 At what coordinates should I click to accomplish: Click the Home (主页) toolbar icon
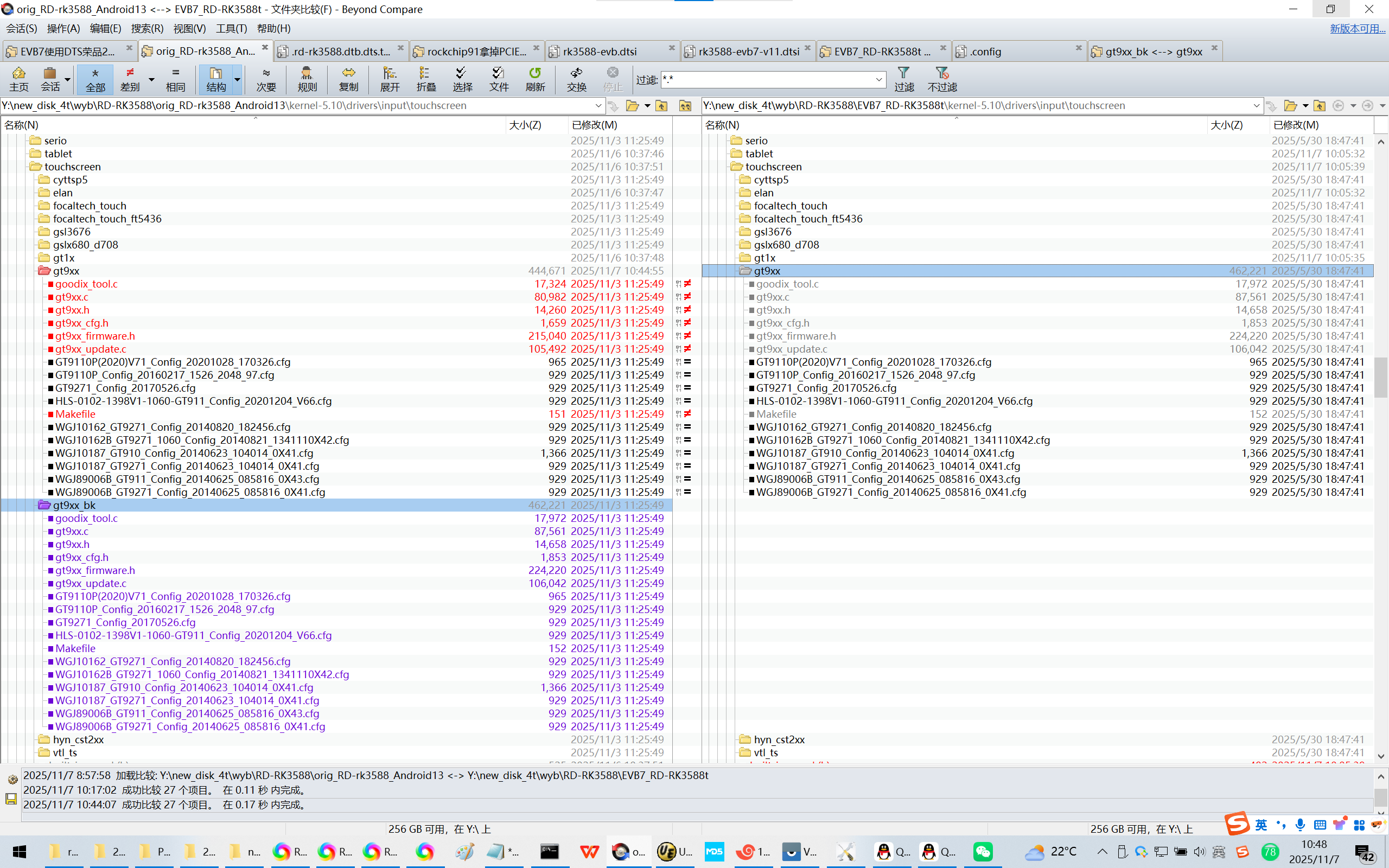pyautogui.click(x=18, y=79)
